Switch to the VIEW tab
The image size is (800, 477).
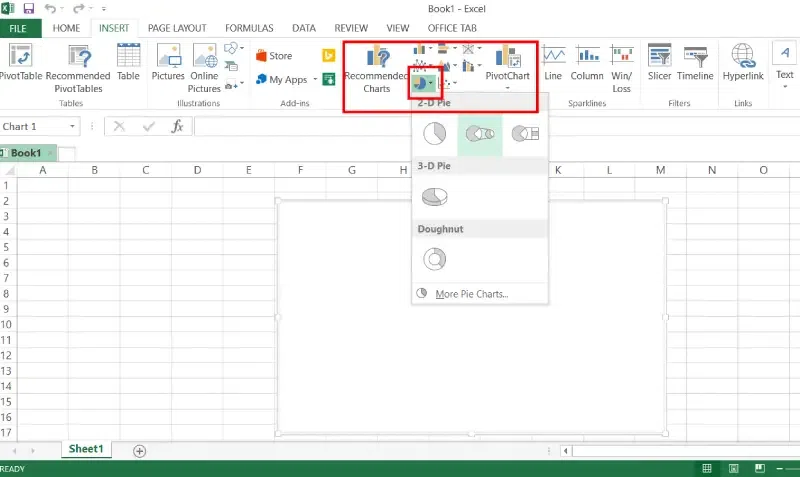397,28
